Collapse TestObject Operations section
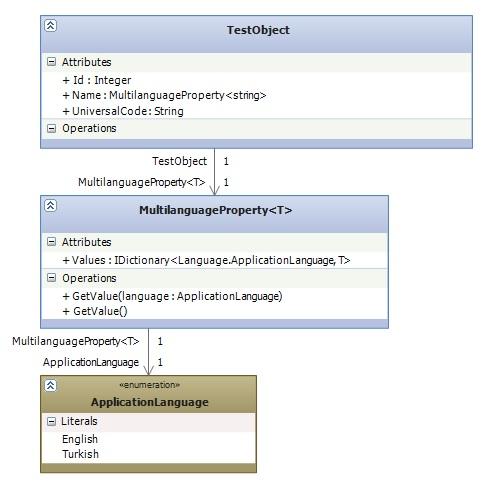This screenshot has height=485, width=492. pos(51,128)
